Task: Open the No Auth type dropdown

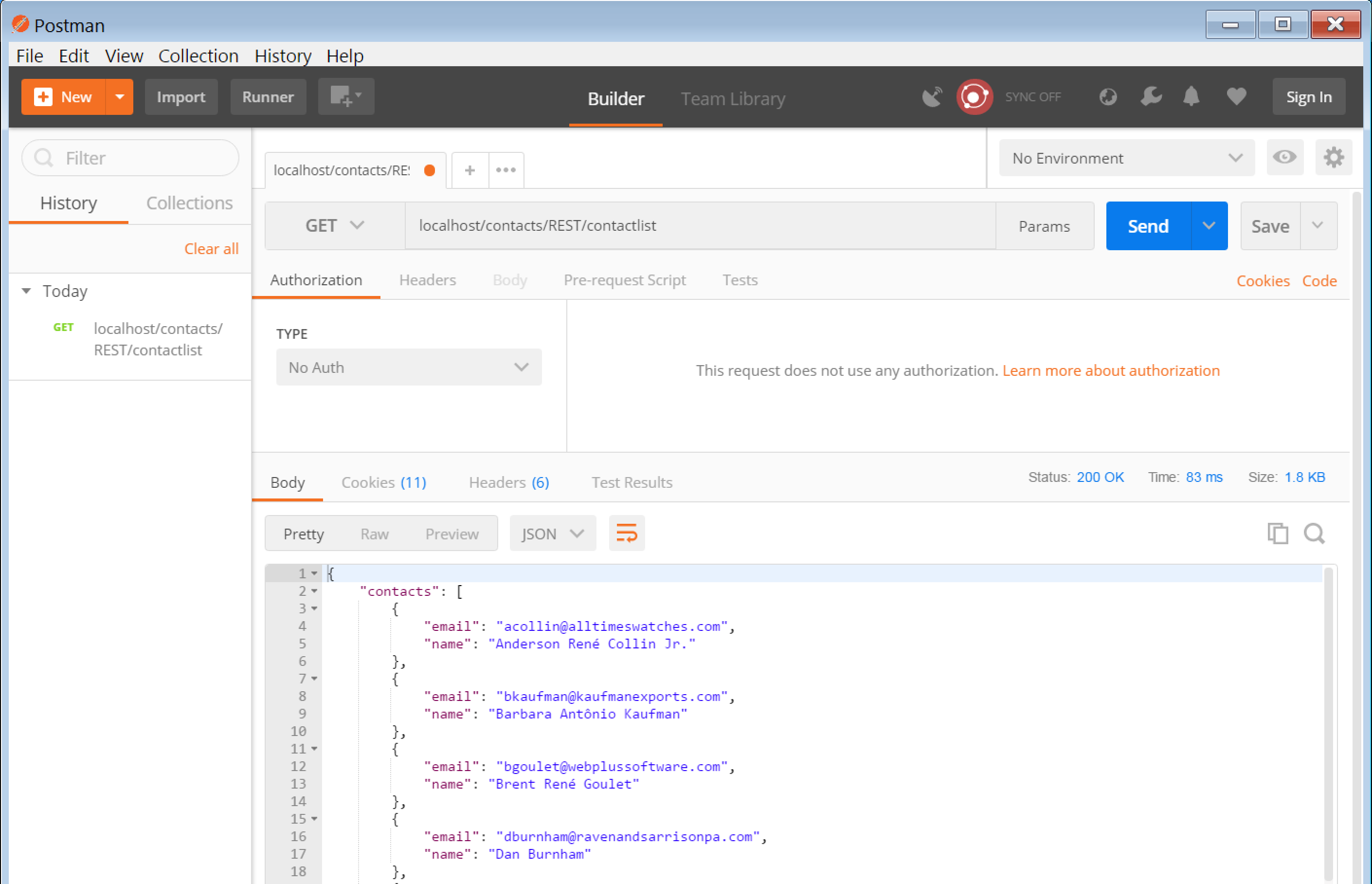Action: pyautogui.click(x=408, y=368)
